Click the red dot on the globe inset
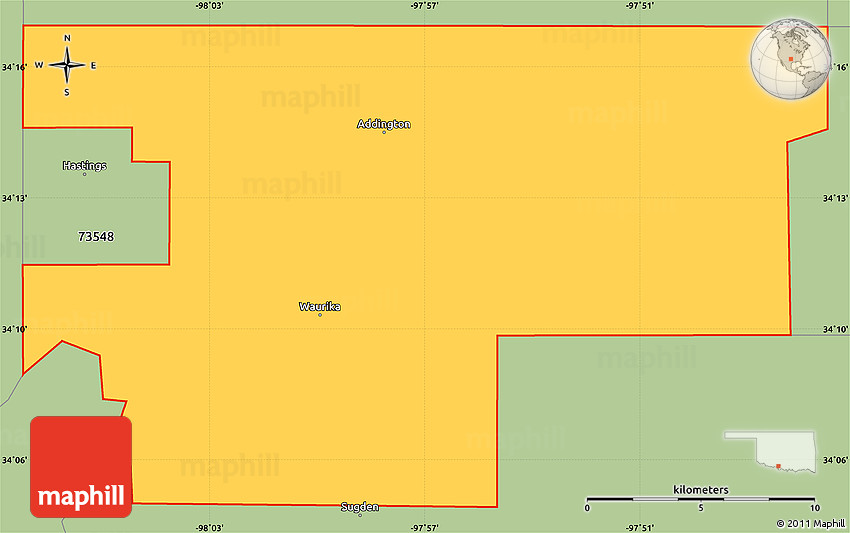The height and width of the screenshot is (533, 850). point(790,59)
